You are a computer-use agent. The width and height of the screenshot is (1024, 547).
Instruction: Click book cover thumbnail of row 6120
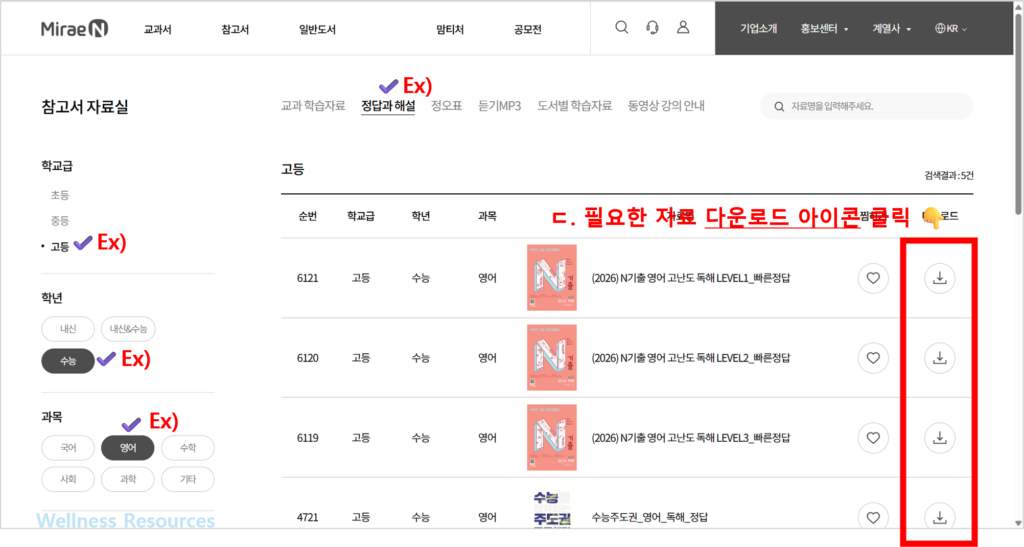(552, 357)
